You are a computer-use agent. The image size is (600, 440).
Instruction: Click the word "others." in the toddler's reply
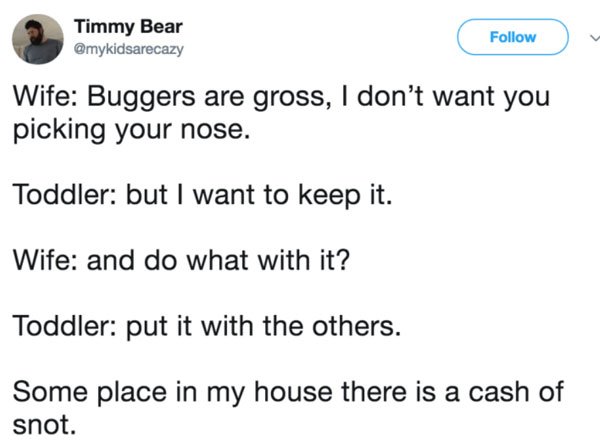357,326
